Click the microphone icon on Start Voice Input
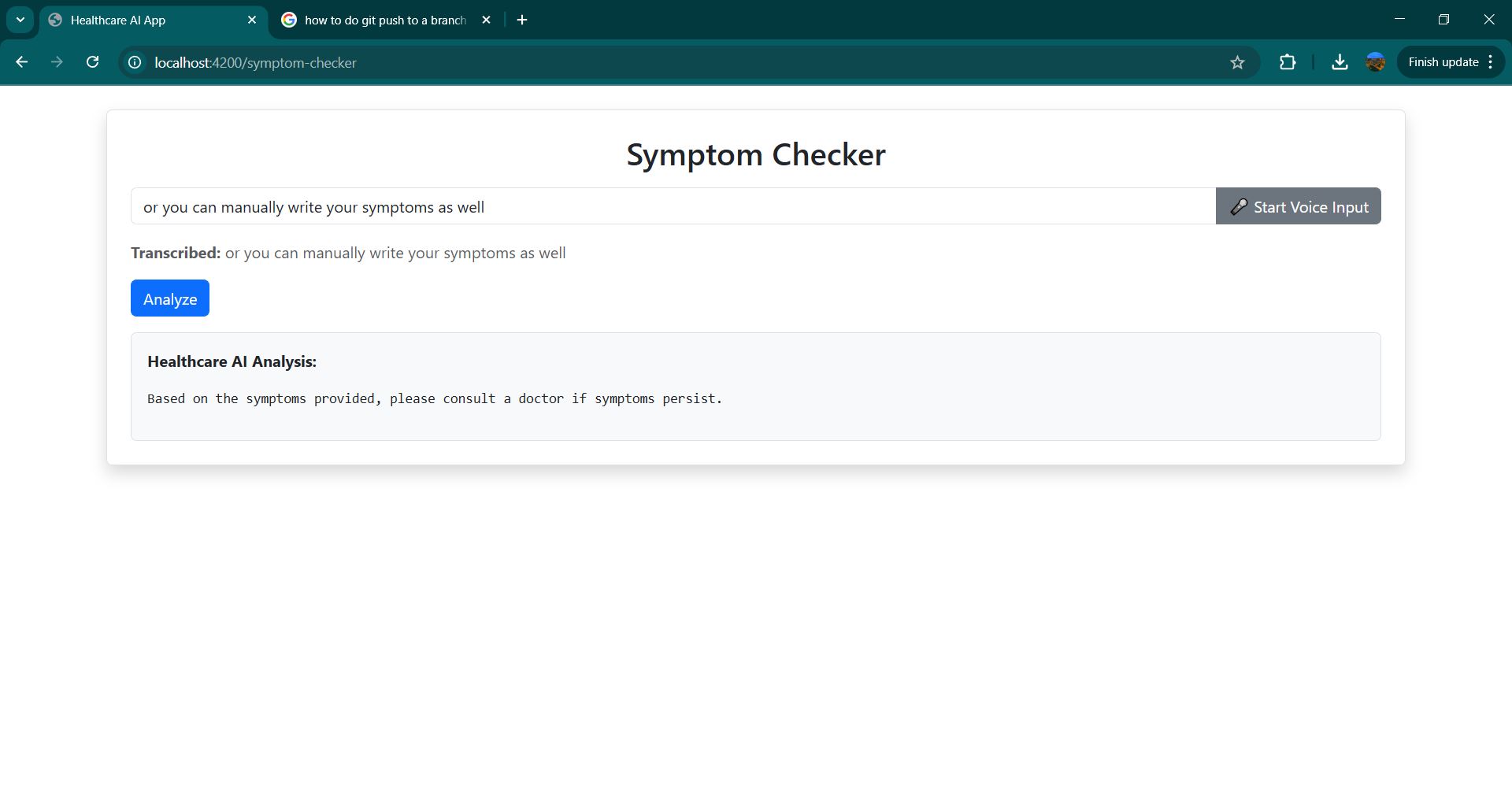The height and width of the screenshot is (811, 1512). pos(1237,206)
